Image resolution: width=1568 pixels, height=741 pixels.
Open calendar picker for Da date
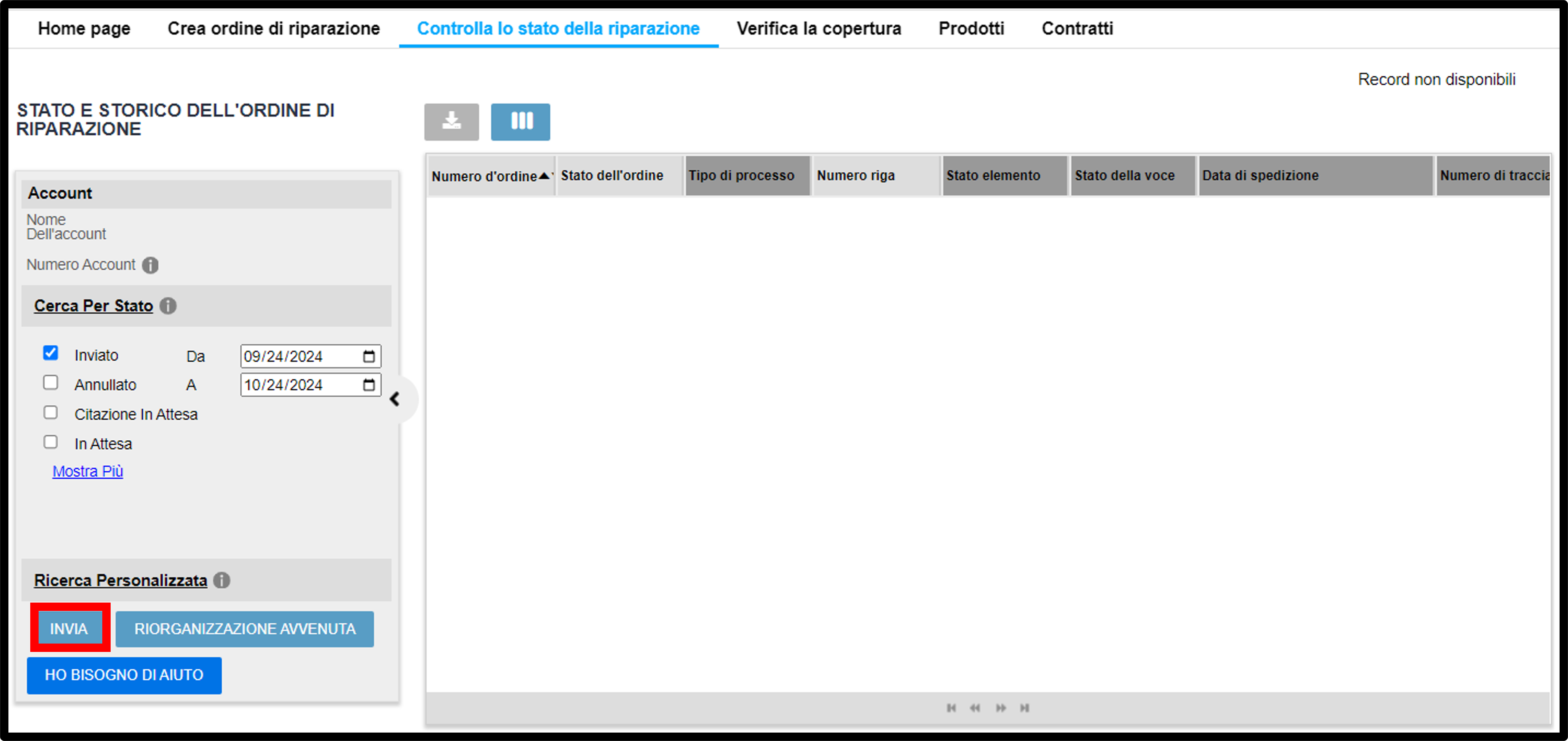pos(369,356)
